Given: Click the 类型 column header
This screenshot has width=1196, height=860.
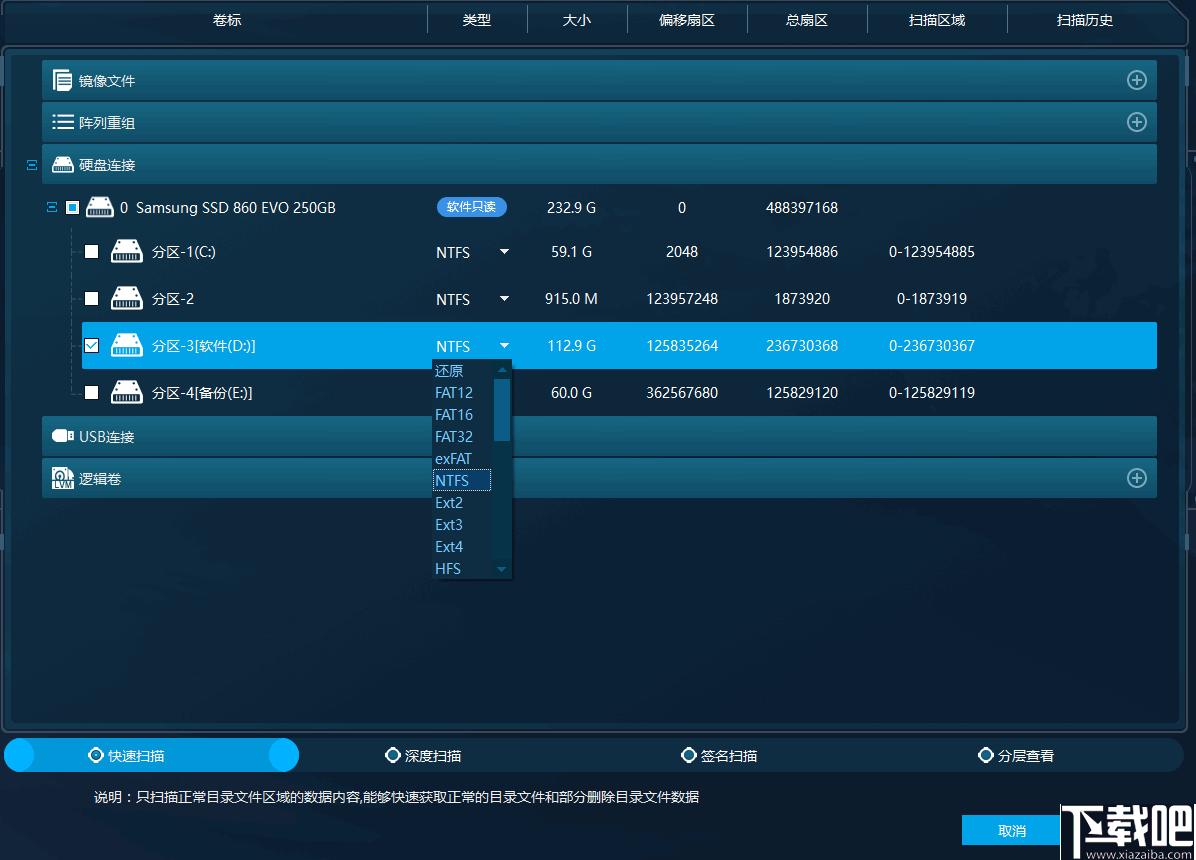Looking at the screenshot, I should click(476, 20).
